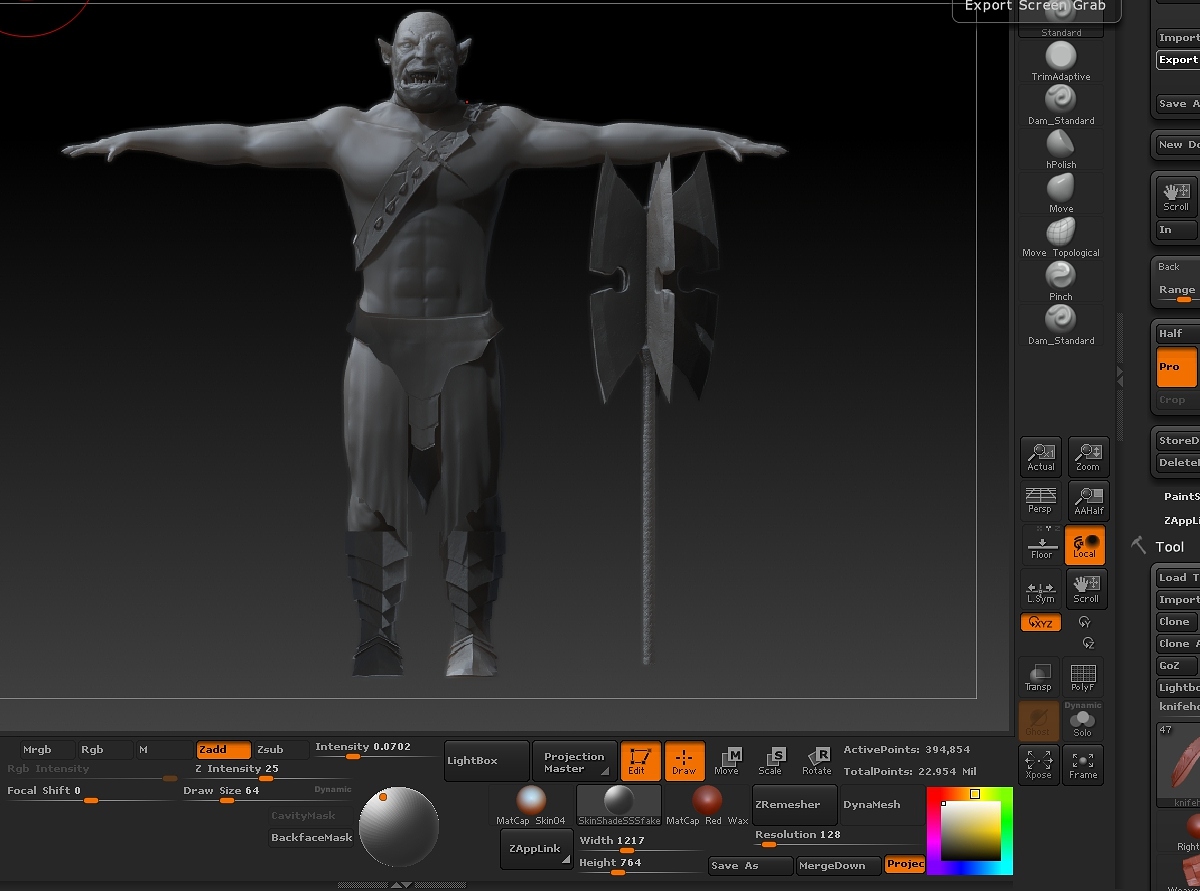Select the knife tool thumbnail
Screen dimensions: 1200x891
pyautogui.click(x=1178, y=766)
